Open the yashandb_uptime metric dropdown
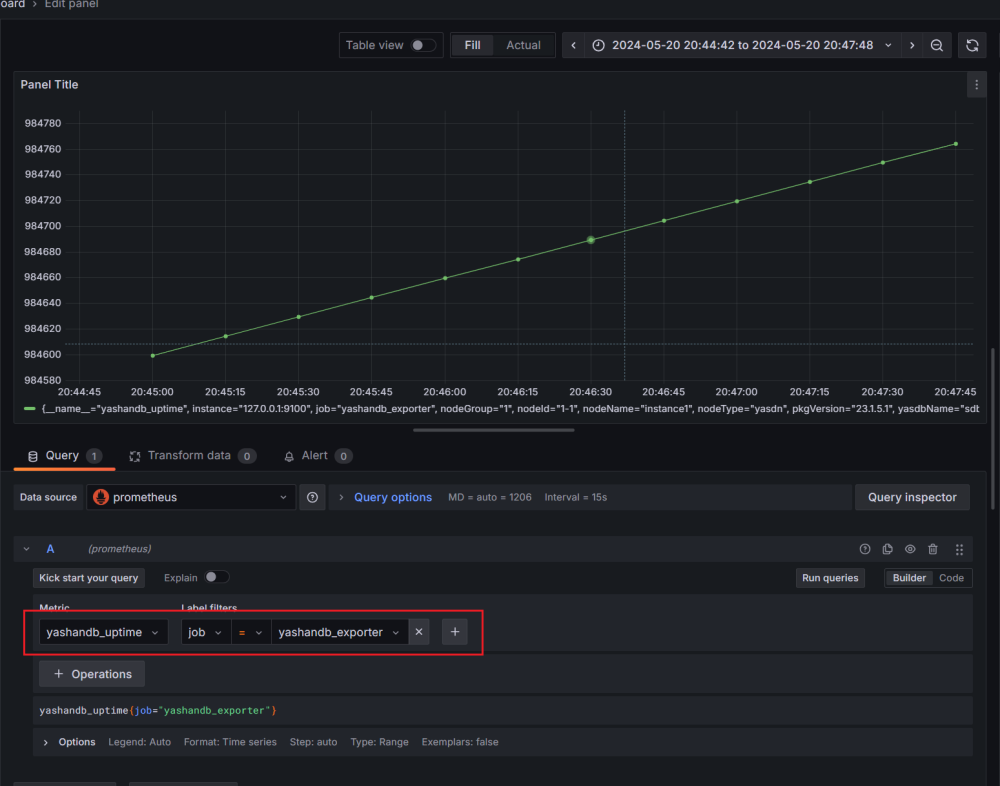 (x=103, y=632)
